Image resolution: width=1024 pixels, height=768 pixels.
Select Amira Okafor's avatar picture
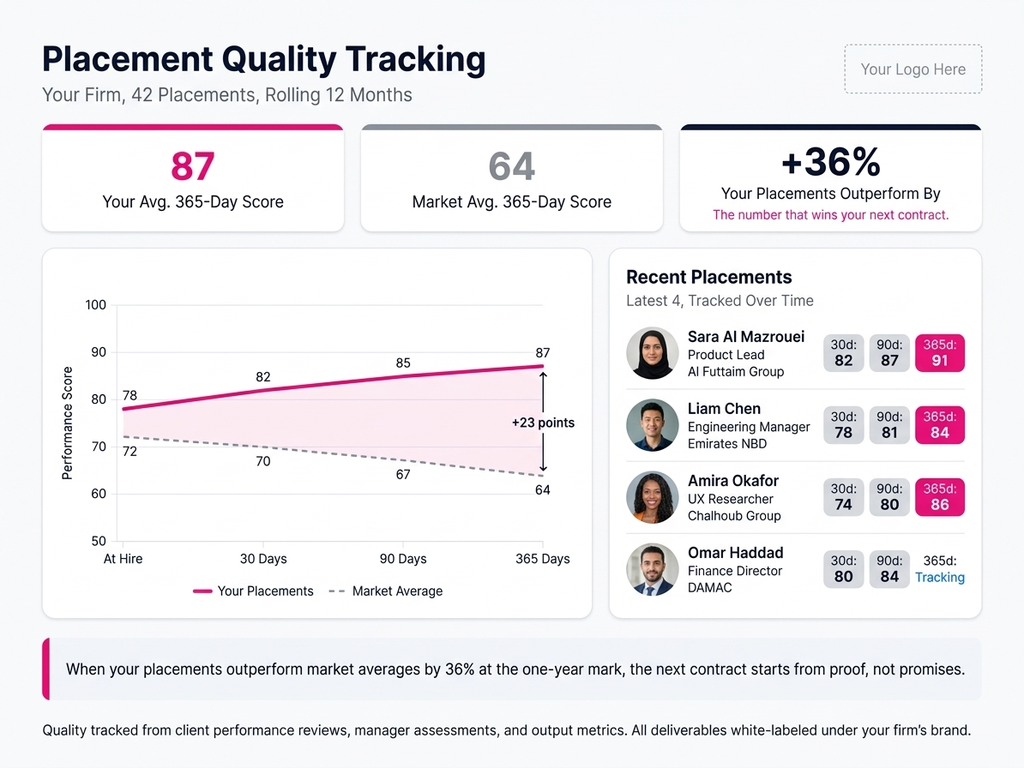[652, 497]
